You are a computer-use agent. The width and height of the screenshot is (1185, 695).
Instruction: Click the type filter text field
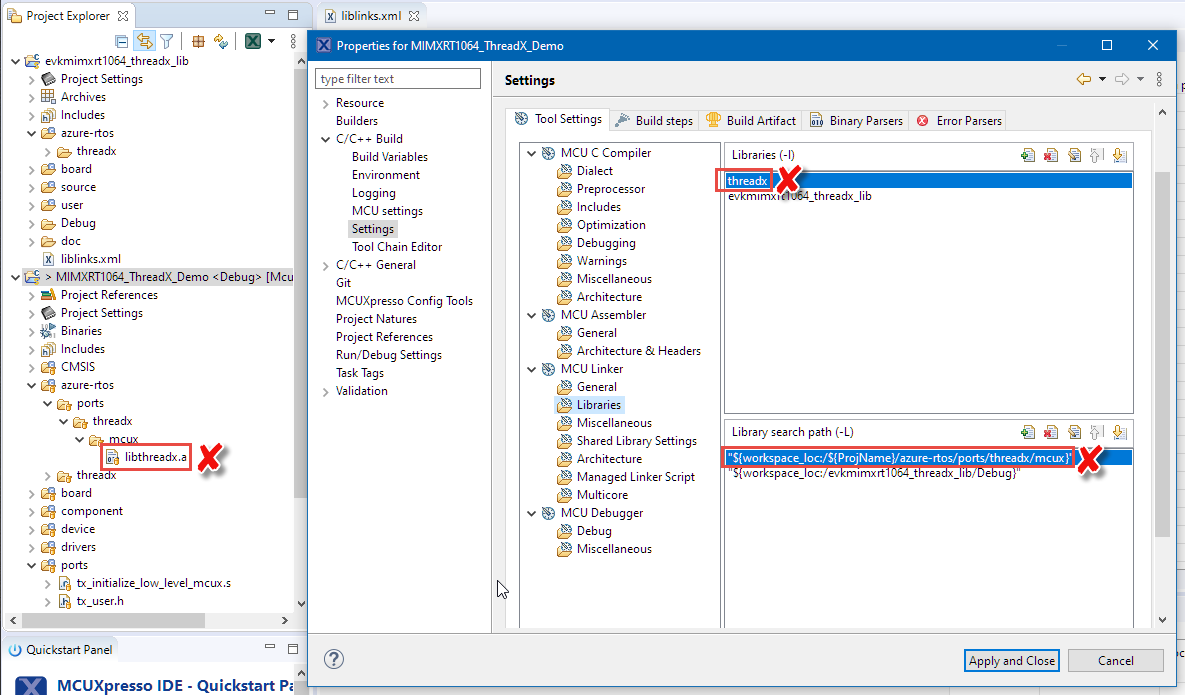coord(398,79)
